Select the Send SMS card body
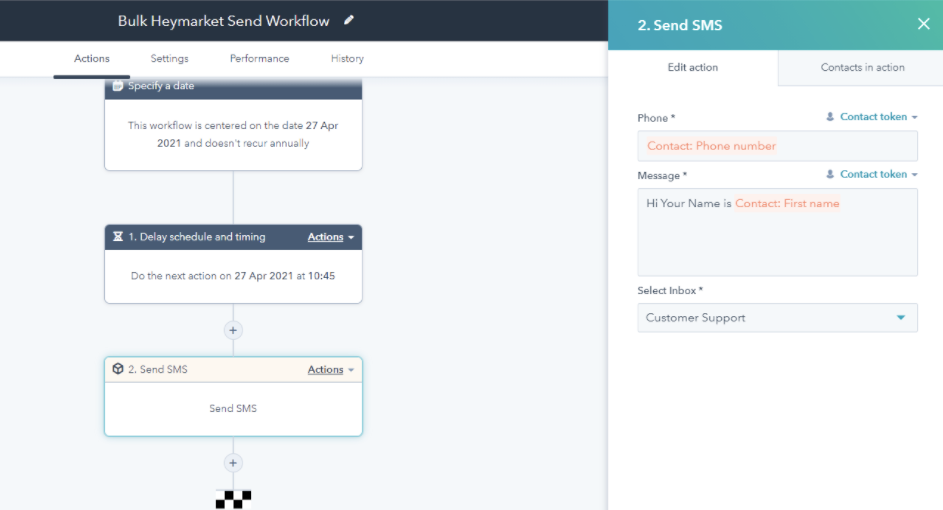The width and height of the screenshot is (943, 510). [x=233, y=409]
